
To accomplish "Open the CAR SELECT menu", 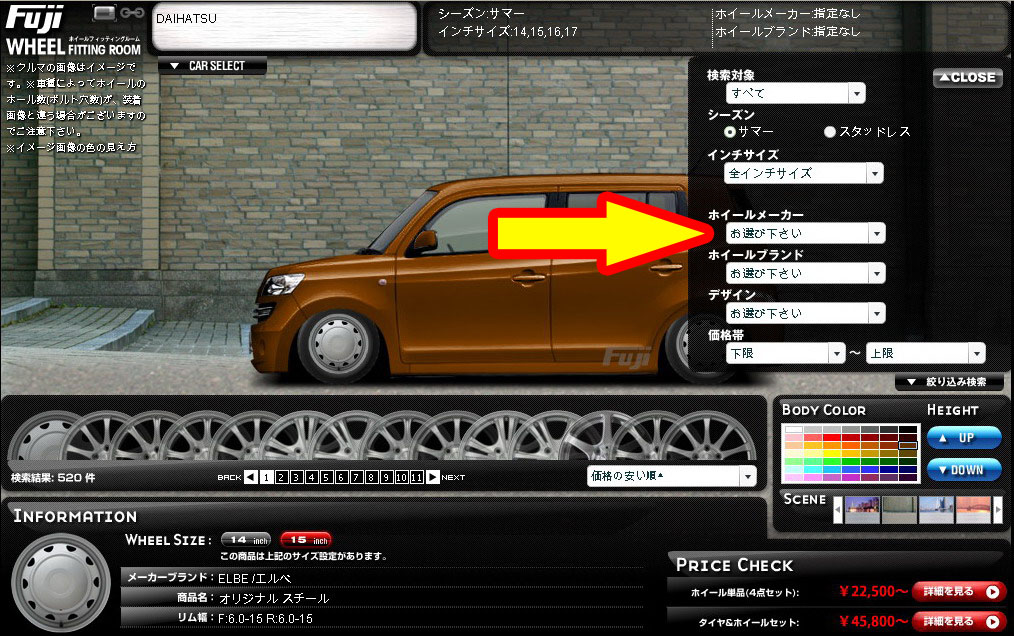I will pos(212,65).
